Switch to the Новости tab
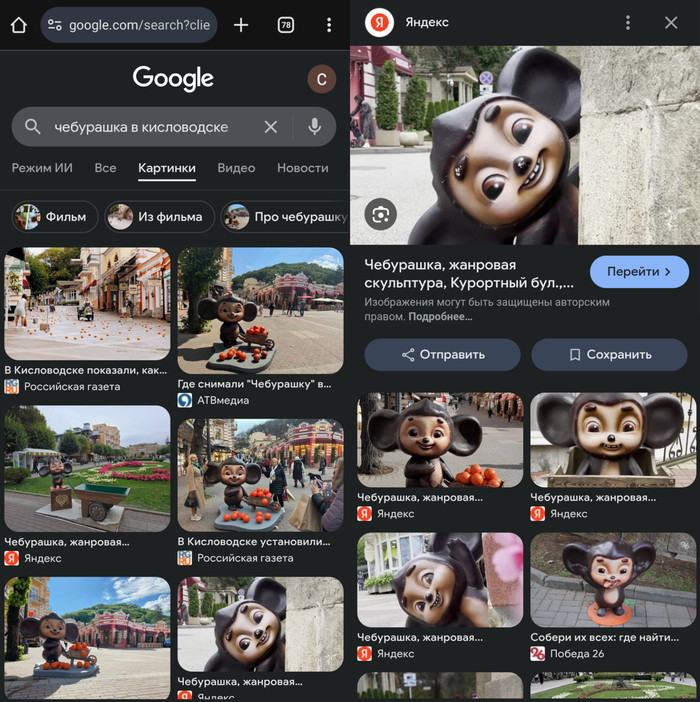Viewport: 700px width, 702px height. click(x=302, y=168)
